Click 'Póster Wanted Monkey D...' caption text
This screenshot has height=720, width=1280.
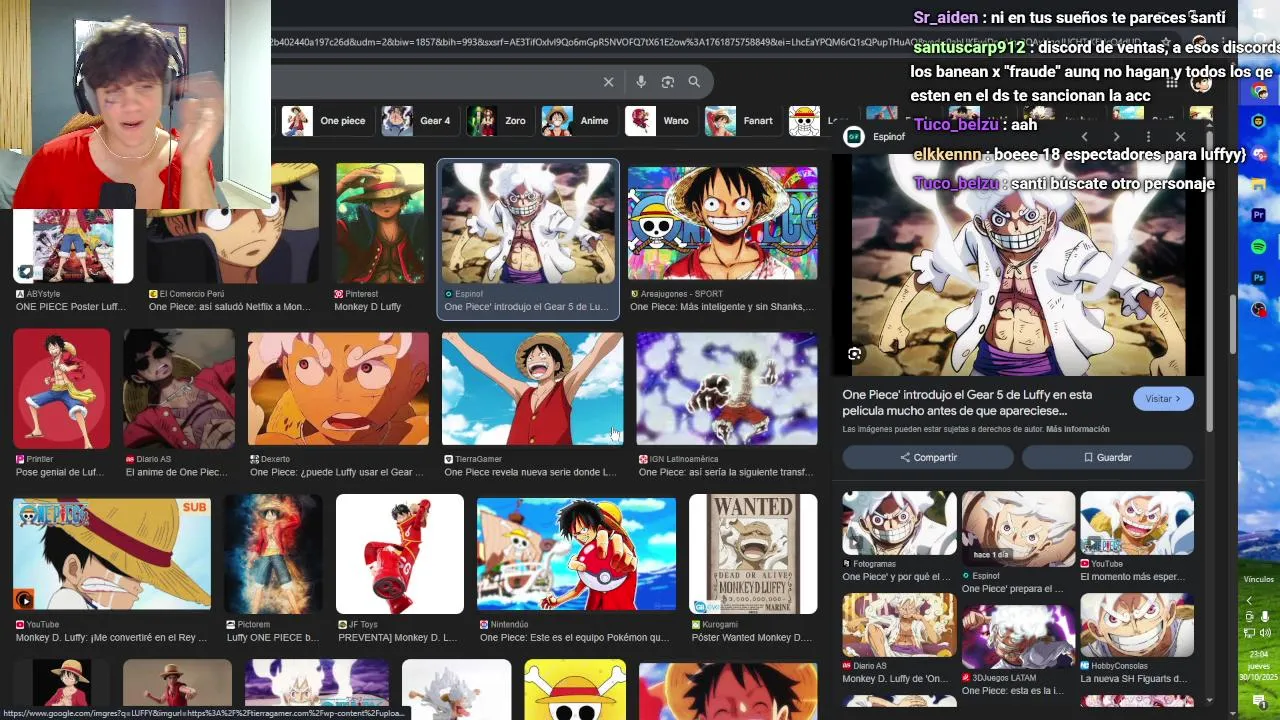[751, 638]
